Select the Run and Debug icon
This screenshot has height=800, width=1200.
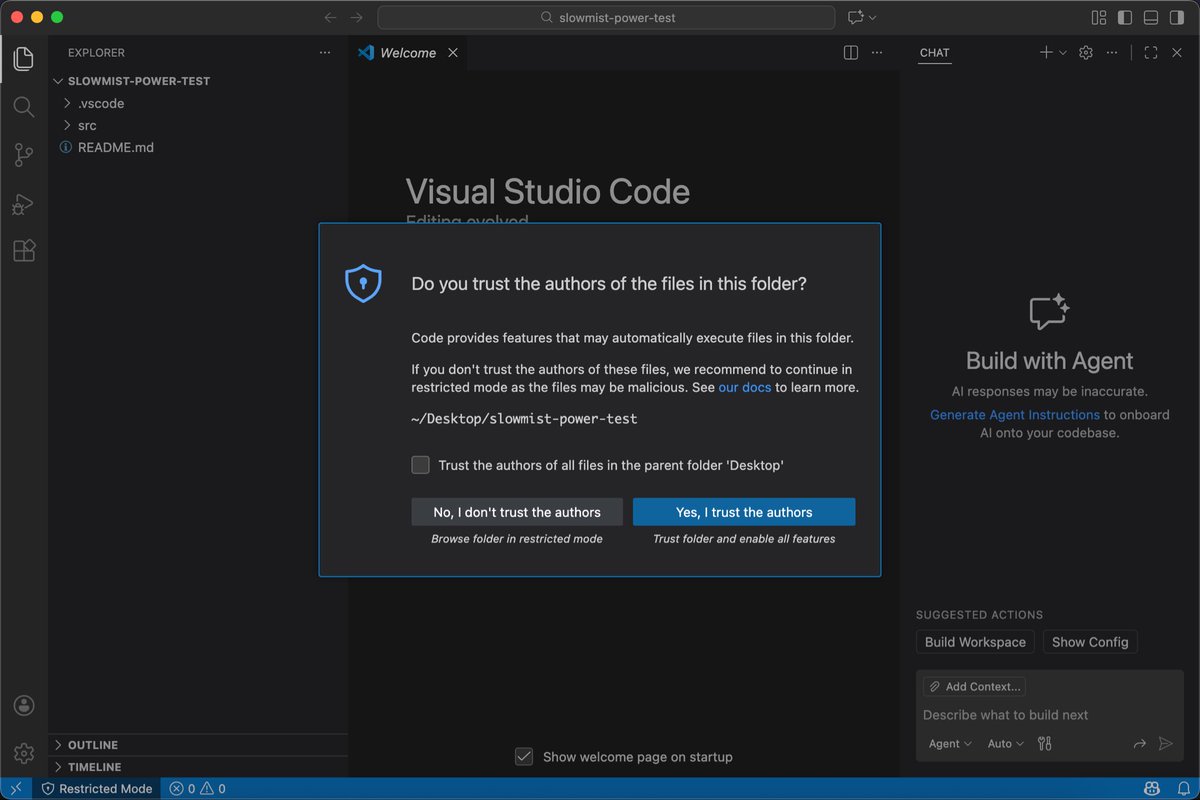(x=23, y=203)
